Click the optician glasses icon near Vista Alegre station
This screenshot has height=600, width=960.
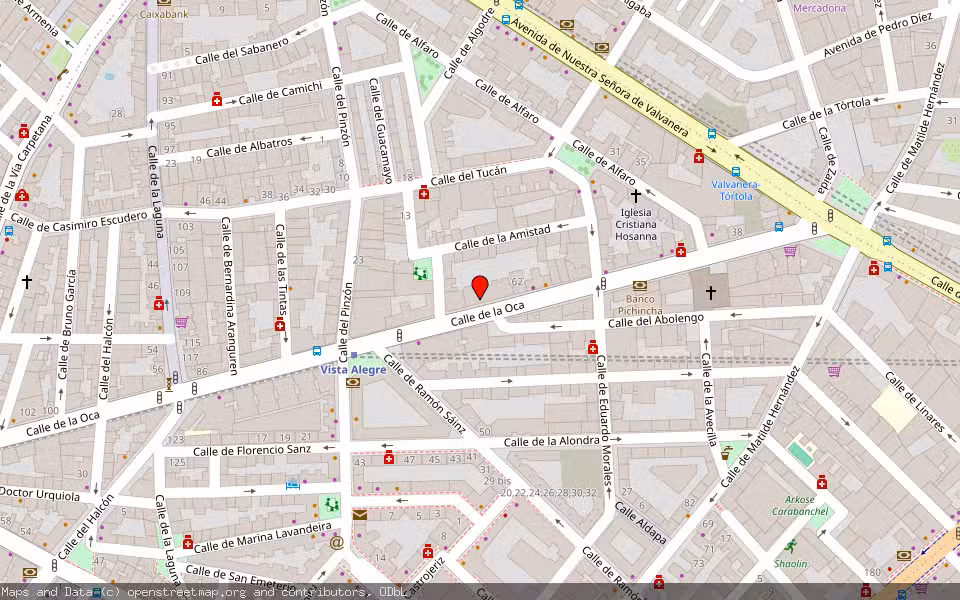click(x=353, y=382)
